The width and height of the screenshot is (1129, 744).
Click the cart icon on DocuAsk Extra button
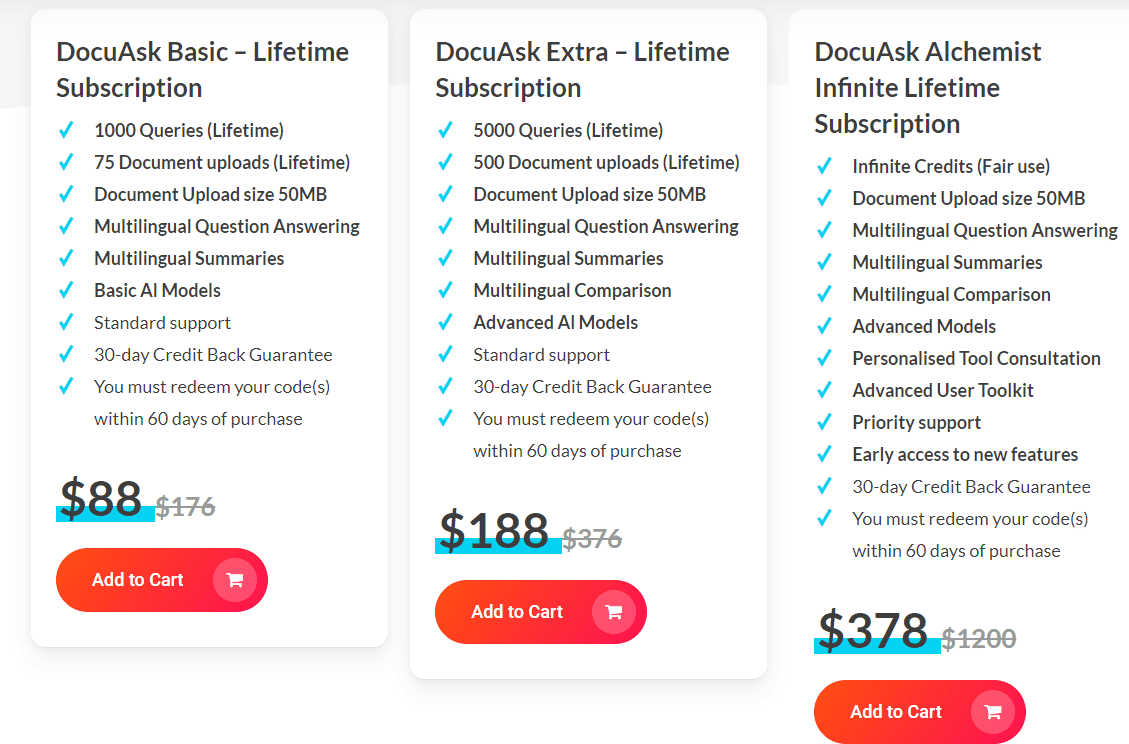[613, 611]
